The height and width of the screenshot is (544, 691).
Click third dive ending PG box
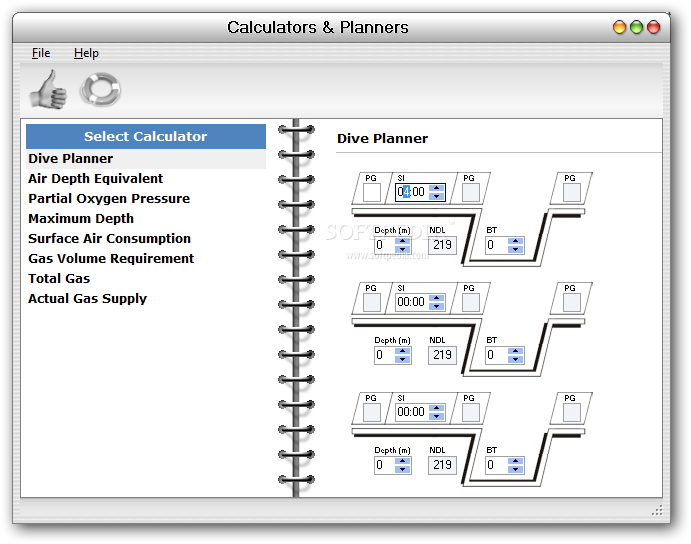[x=572, y=413]
